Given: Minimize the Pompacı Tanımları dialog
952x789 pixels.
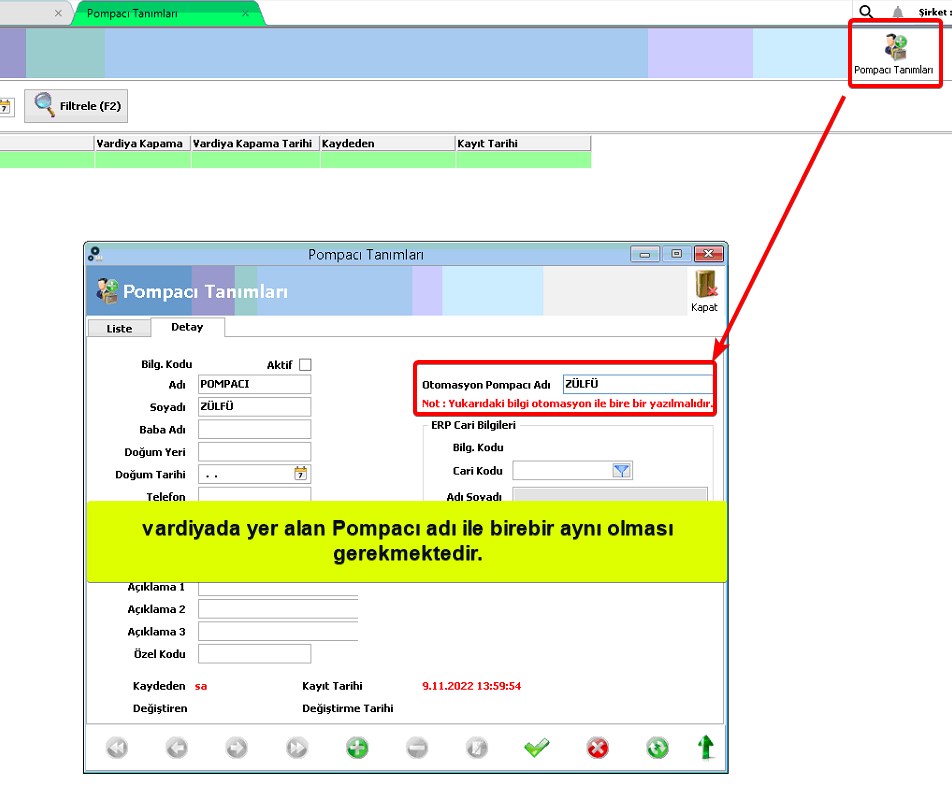Looking at the screenshot, I should tap(645, 254).
